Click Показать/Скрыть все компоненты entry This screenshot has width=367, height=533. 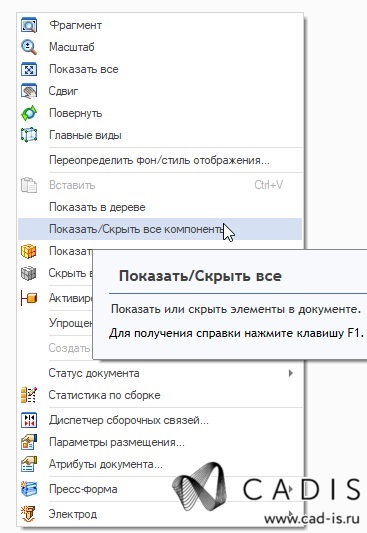[x=160, y=229]
